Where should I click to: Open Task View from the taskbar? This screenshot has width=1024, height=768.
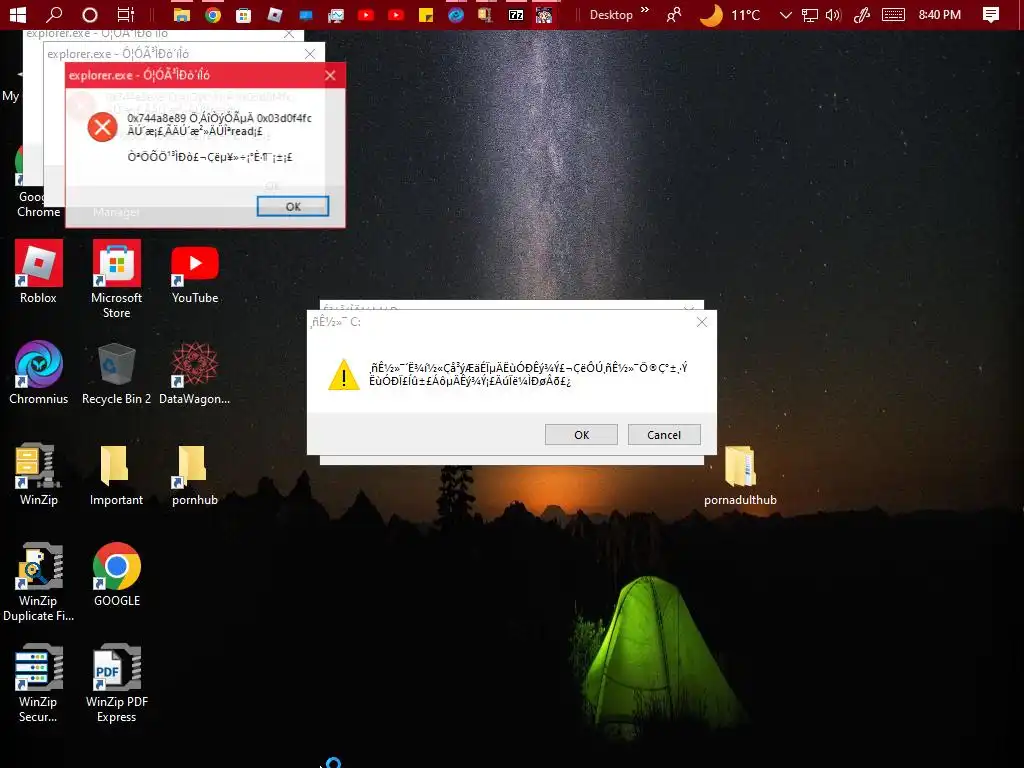coord(125,14)
